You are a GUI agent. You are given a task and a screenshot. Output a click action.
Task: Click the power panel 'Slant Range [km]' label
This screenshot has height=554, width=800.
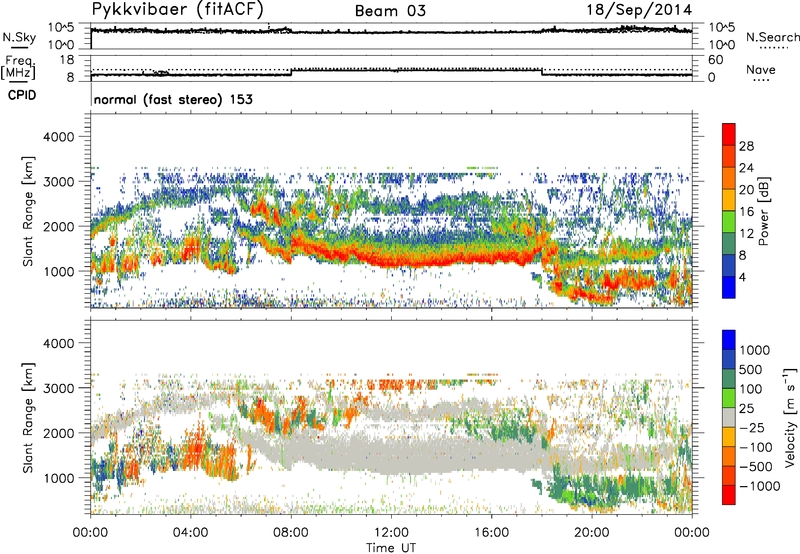click(x=28, y=211)
